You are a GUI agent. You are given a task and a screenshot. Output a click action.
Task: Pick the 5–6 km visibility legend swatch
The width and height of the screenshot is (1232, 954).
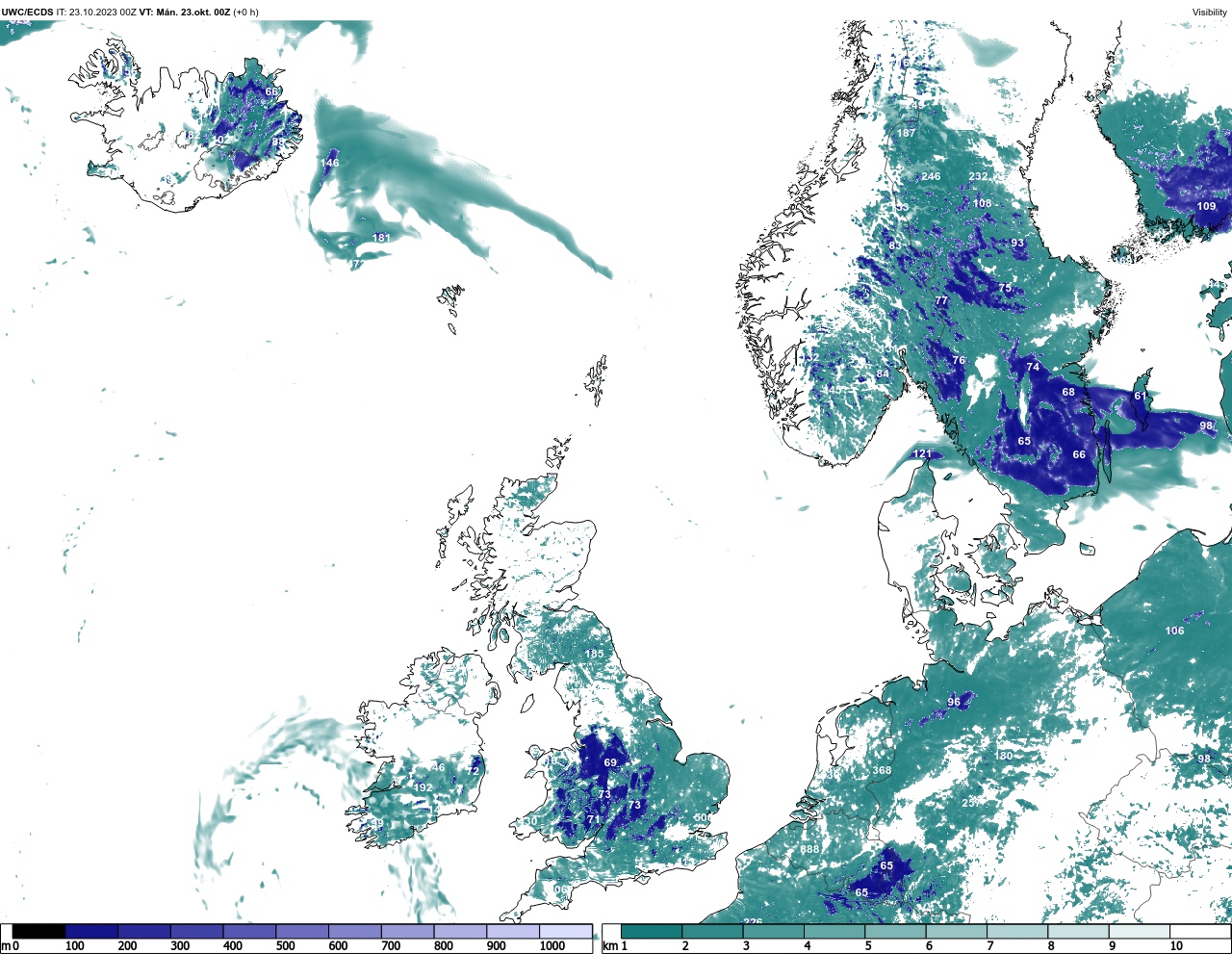[x=895, y=932]
